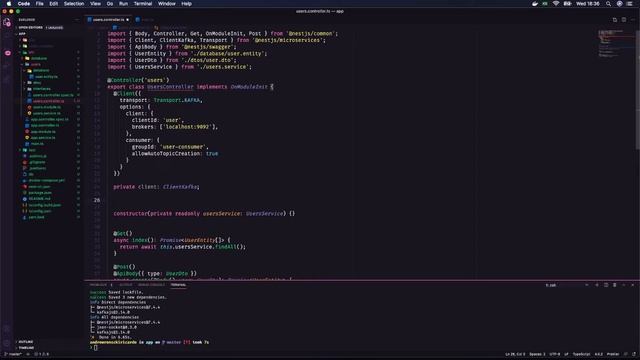Screen dimensions: 640x360
Task: Open macOS Spotlight search icon
Action: point(608,4)
